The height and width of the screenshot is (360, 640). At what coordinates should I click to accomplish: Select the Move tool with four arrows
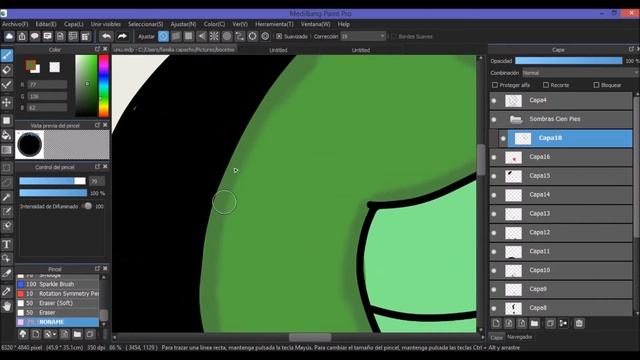(7, 102)
